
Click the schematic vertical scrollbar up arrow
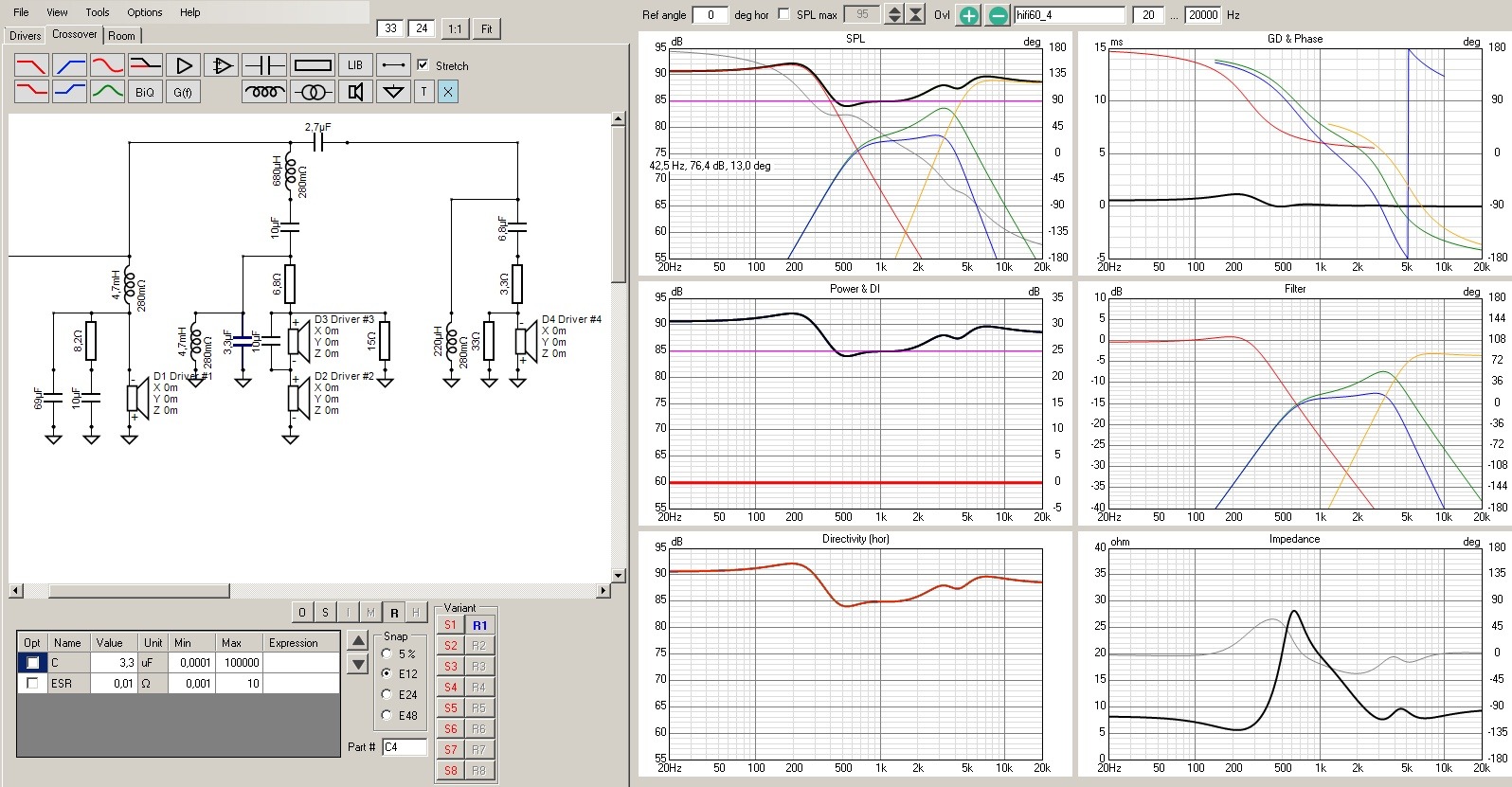(x=619, y=119)
